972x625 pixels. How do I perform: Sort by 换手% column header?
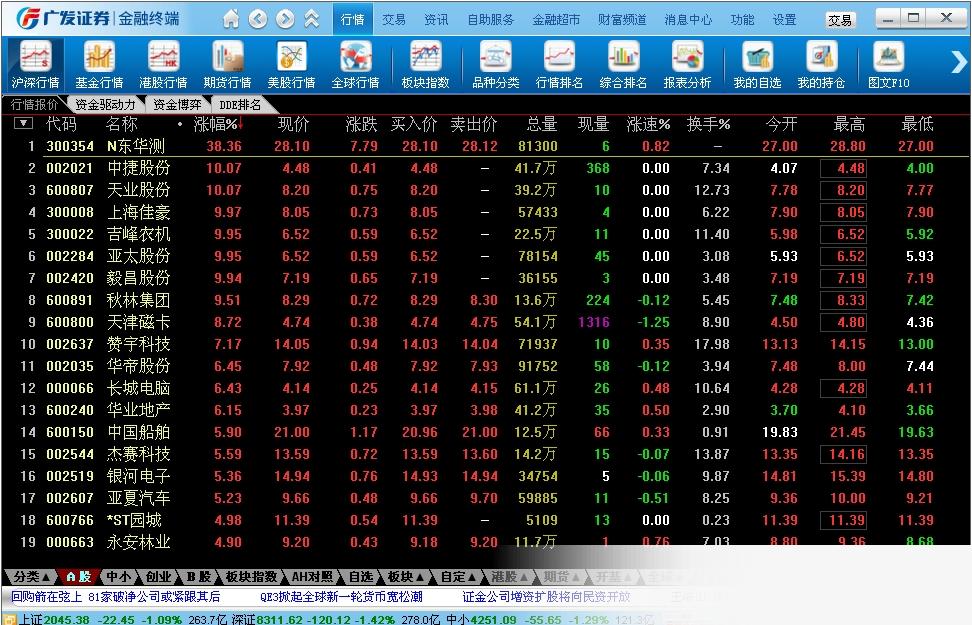tap(708, 124)
